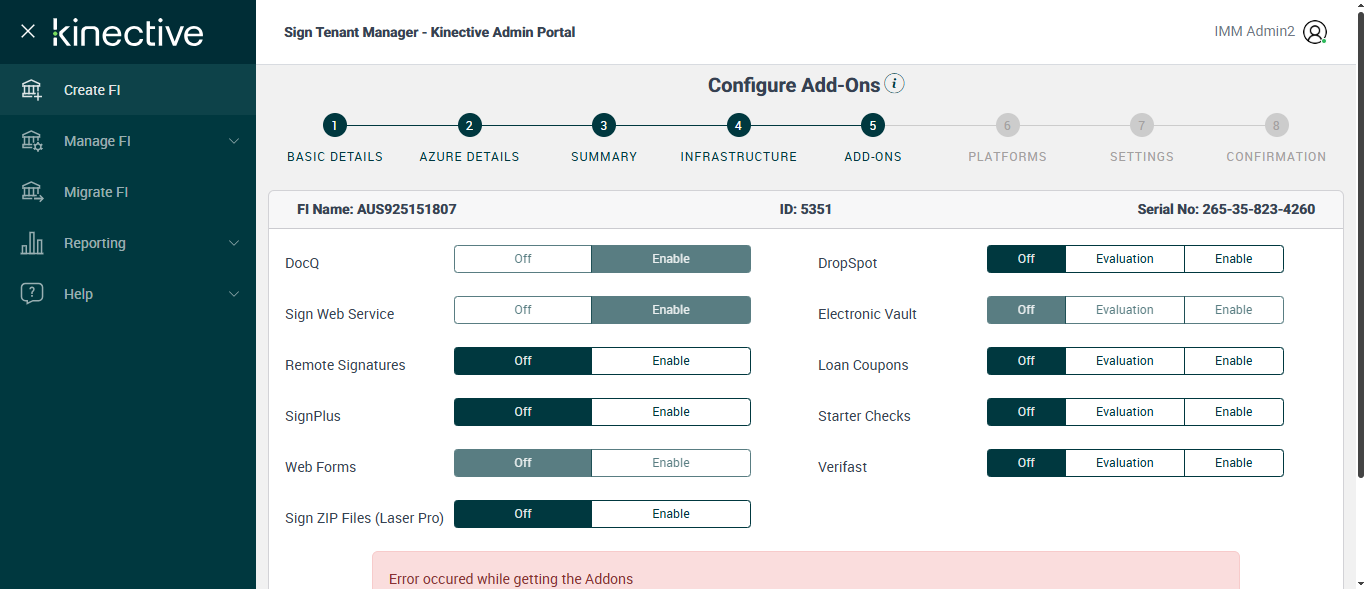Click step 8 Confirmation circle
Image resolution: width=1366 pixels, height=589 pixels.
click(1276, 125)
